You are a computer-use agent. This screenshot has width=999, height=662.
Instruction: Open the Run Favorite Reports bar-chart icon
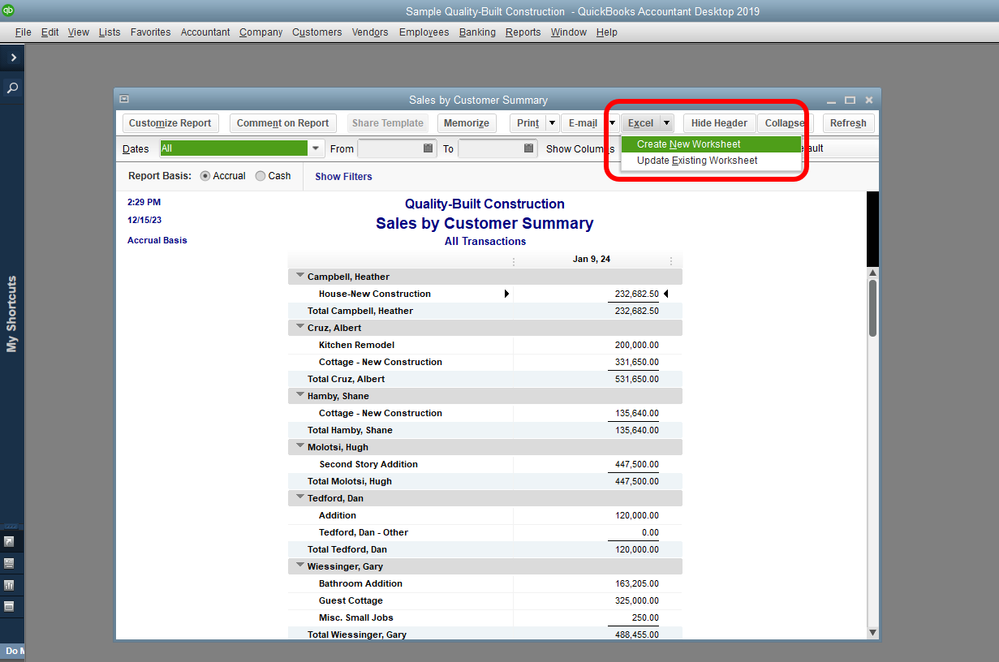coord(9,585)
